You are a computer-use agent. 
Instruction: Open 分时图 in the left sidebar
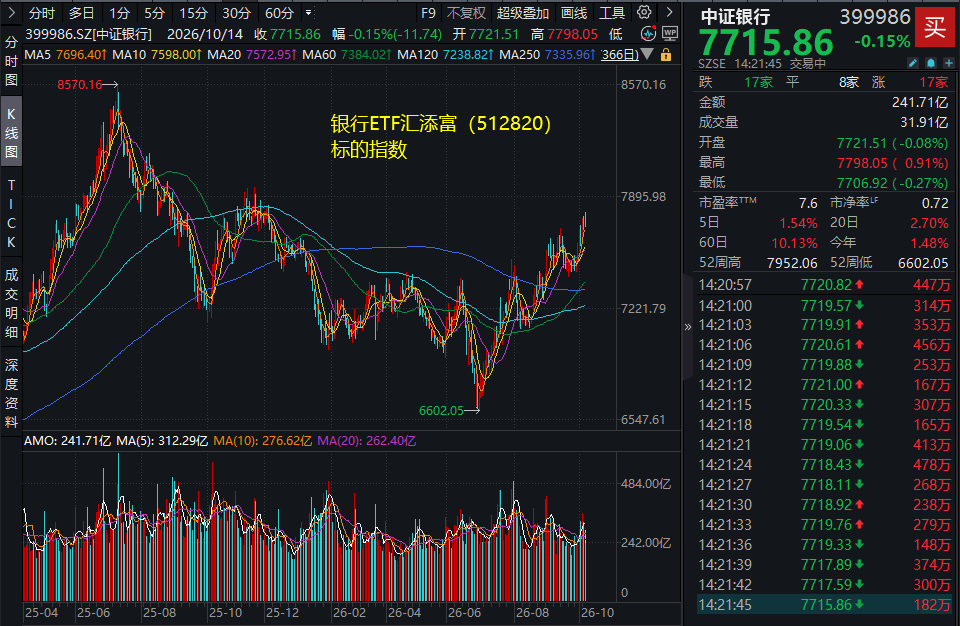[11, 61]
